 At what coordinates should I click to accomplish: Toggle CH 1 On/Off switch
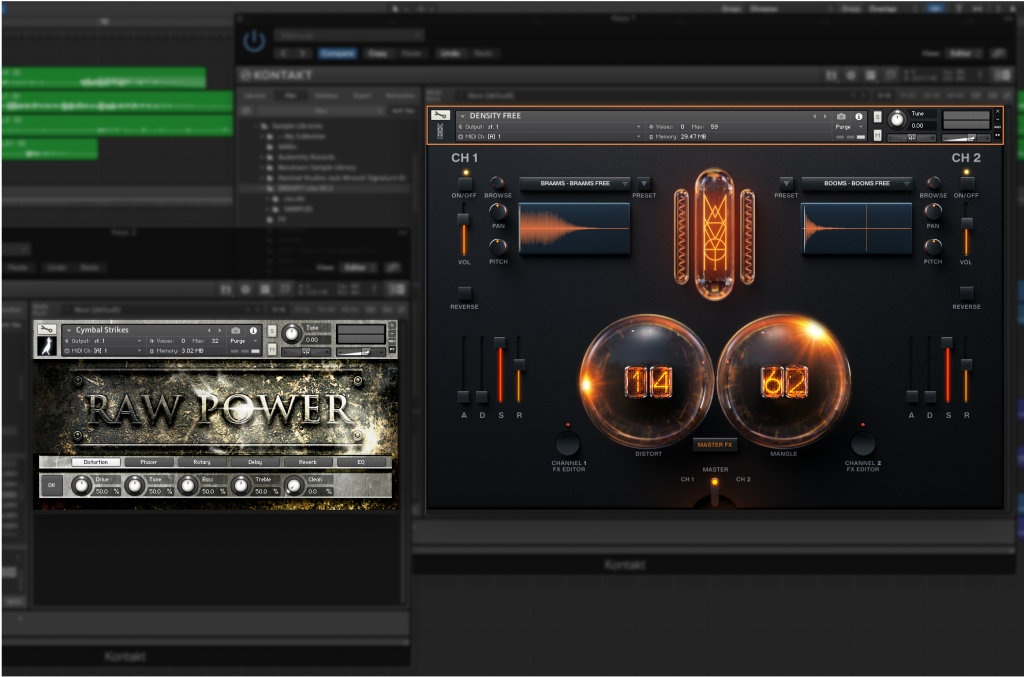pos(465,183)
